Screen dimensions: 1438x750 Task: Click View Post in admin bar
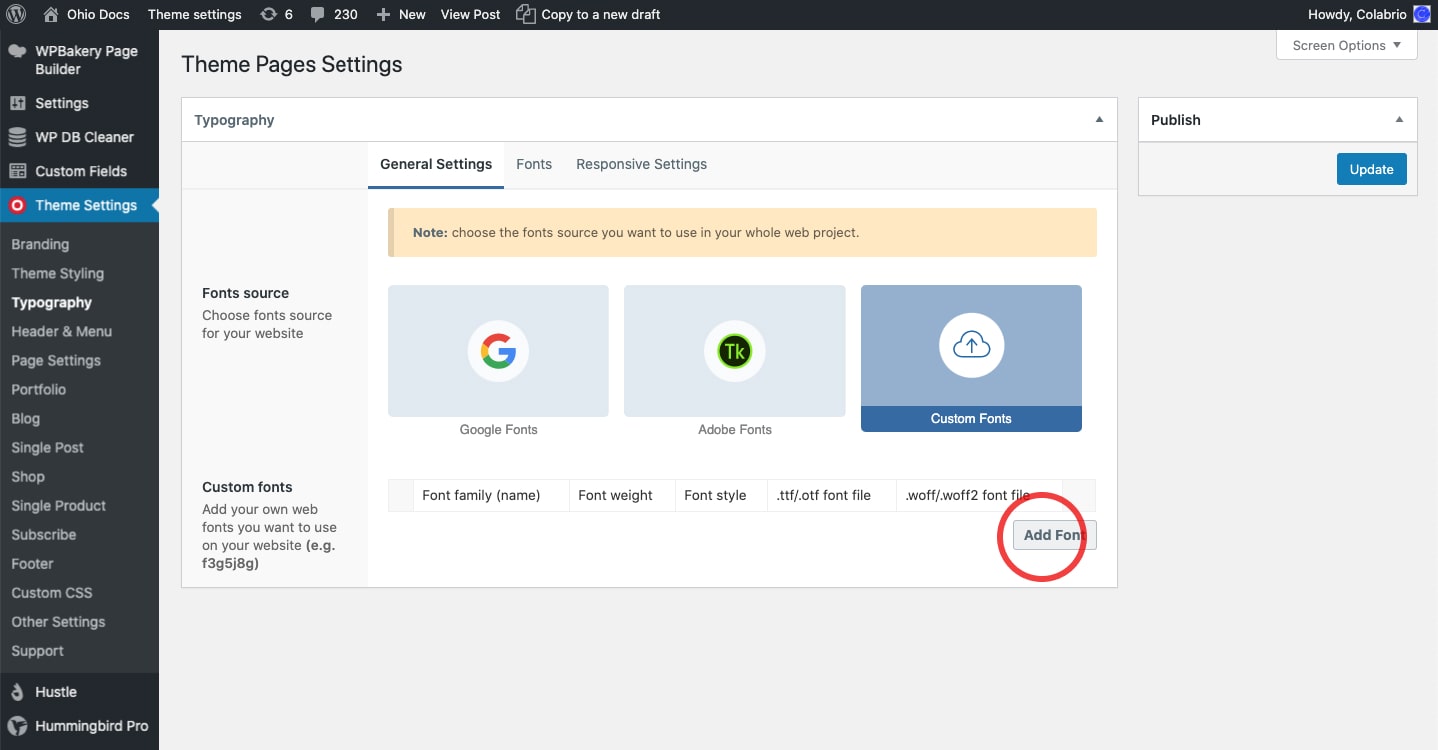471,14
